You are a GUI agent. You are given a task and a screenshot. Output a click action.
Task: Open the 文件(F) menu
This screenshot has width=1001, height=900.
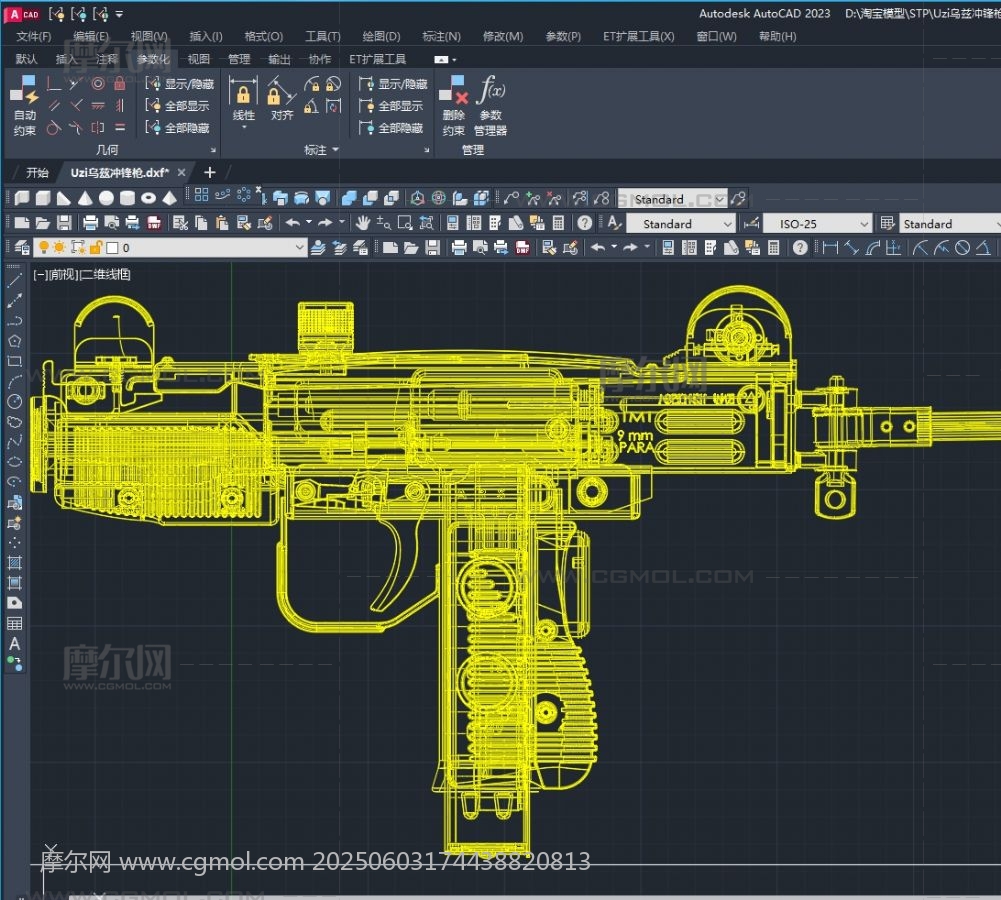pyautogui.click(x=34, y=36)
